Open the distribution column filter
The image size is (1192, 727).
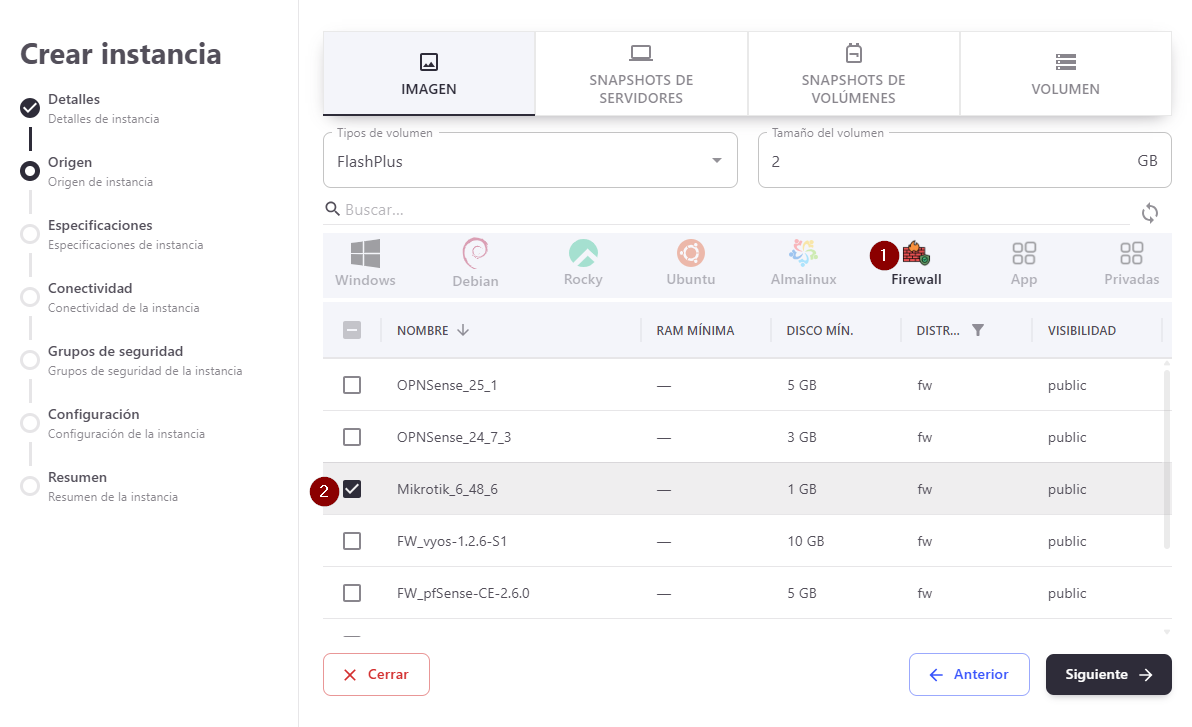coord(978,330)
